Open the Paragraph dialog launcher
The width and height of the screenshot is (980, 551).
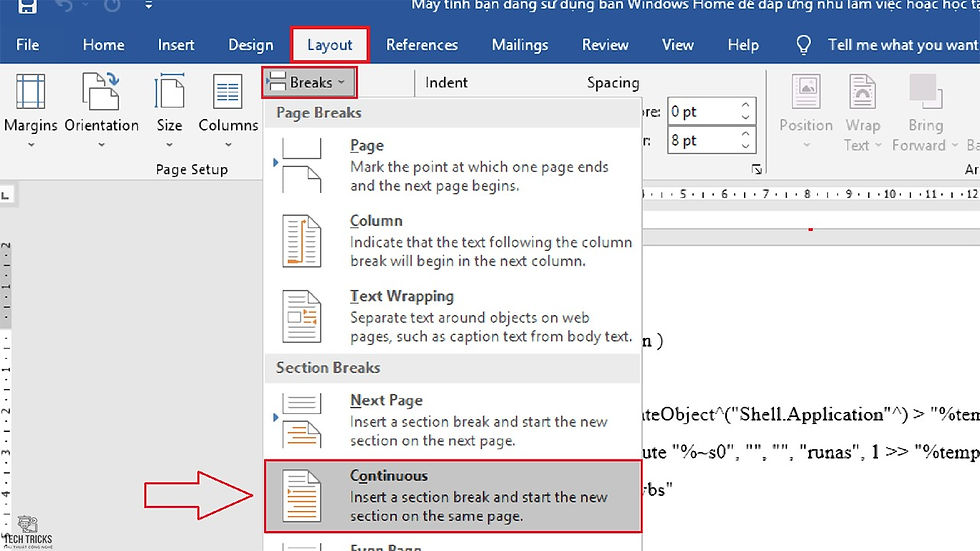point(756,169)
